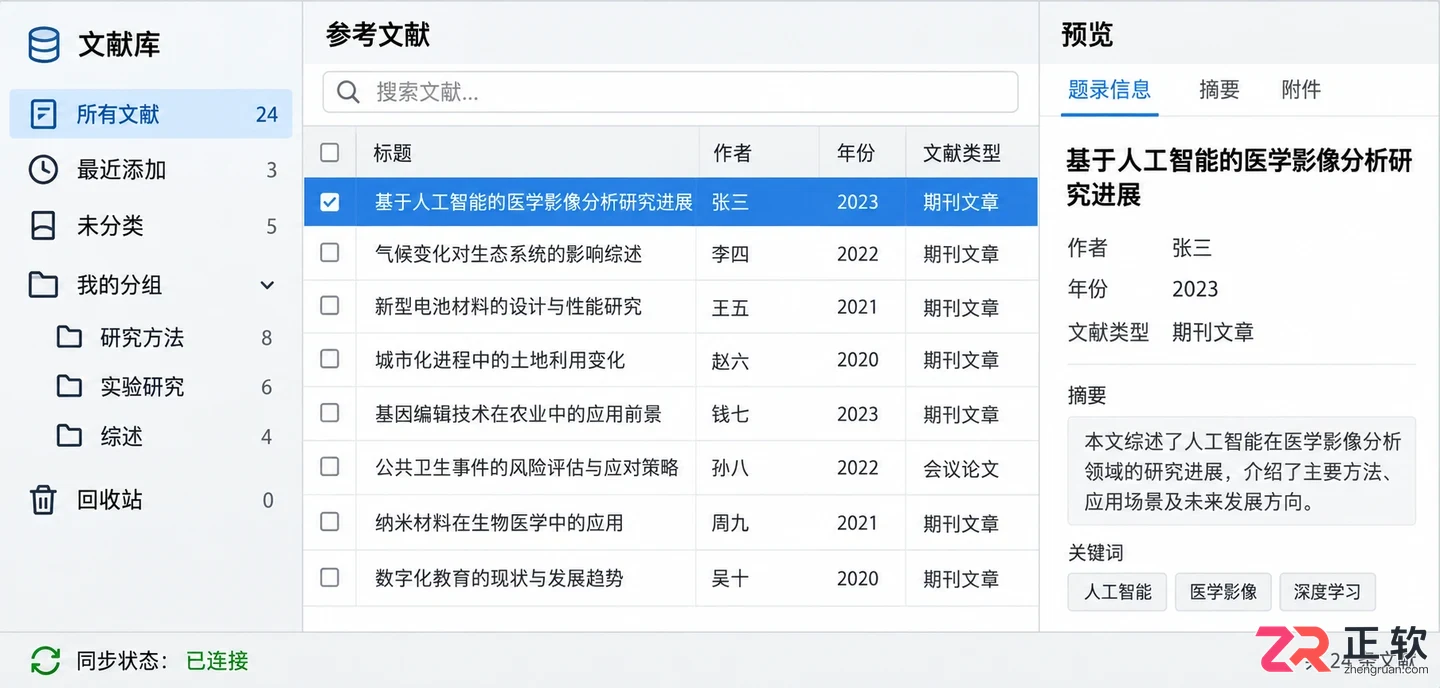This screenshot has width=1440, height=688.
Task: Check the 气候变化对生态系统的影响综述 row checkbox
Action: (x=330, y=253)
